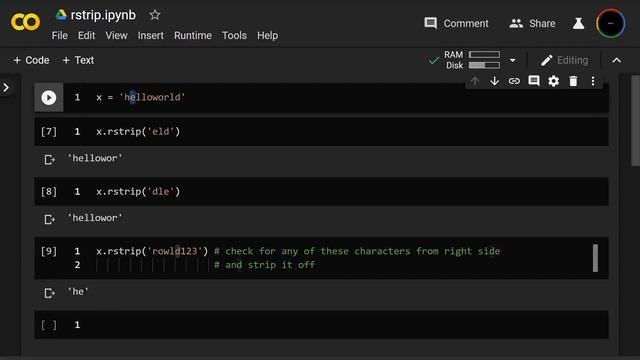The width and height of the screenshot is (640, 360).
Task: Rename the rstrip.ipynb title
Action: (103, 15)
